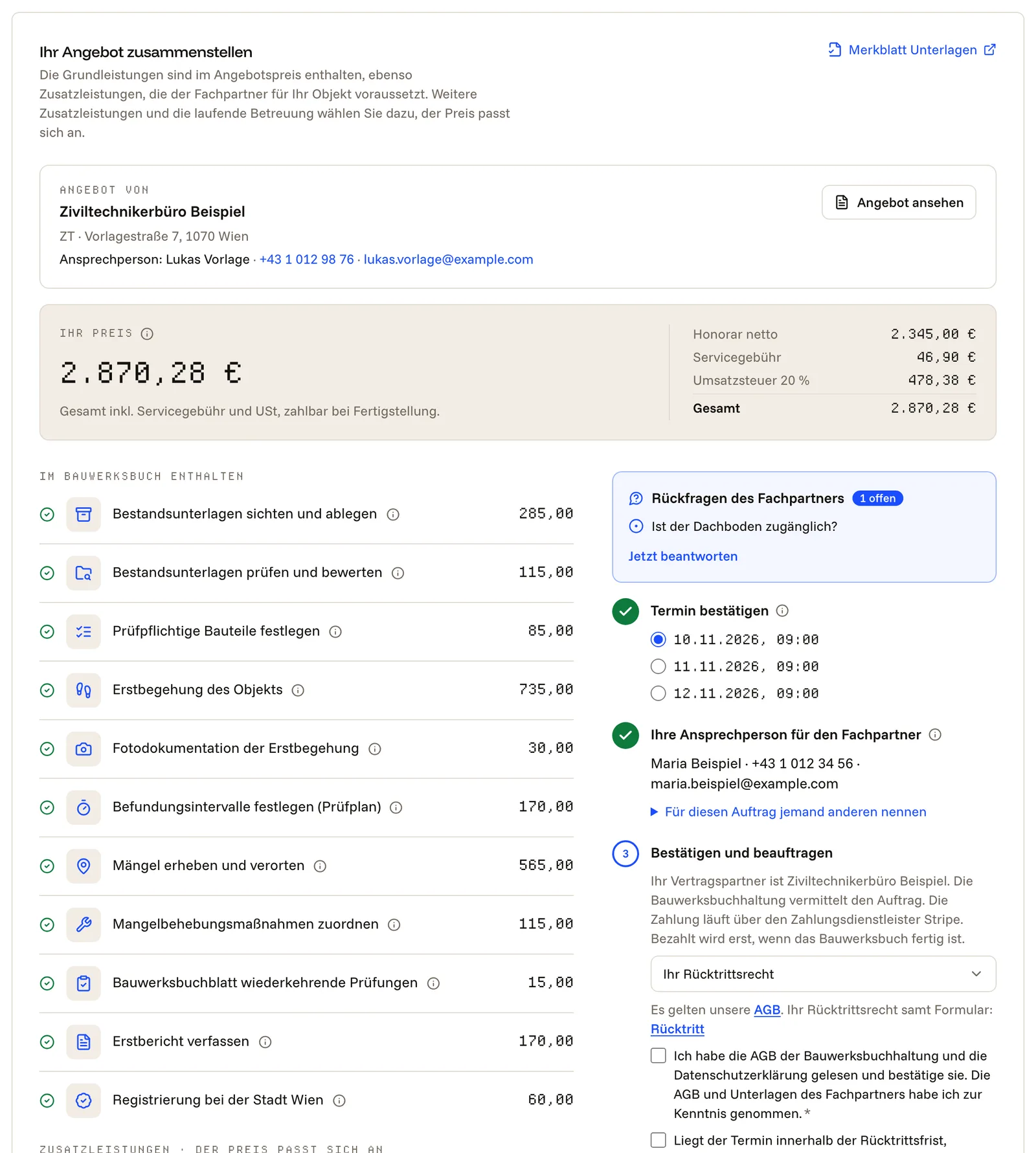1036x1153 pixels.
Task: Click the map pin icon for Mängel erheben
Action: 84,866
